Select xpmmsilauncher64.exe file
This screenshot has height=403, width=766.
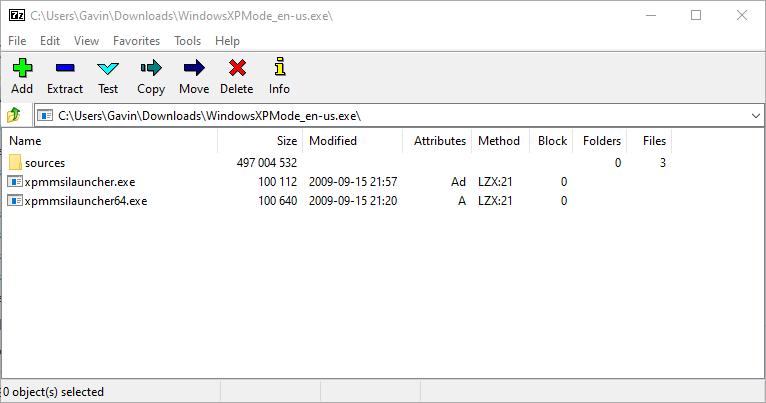[86, 201]
